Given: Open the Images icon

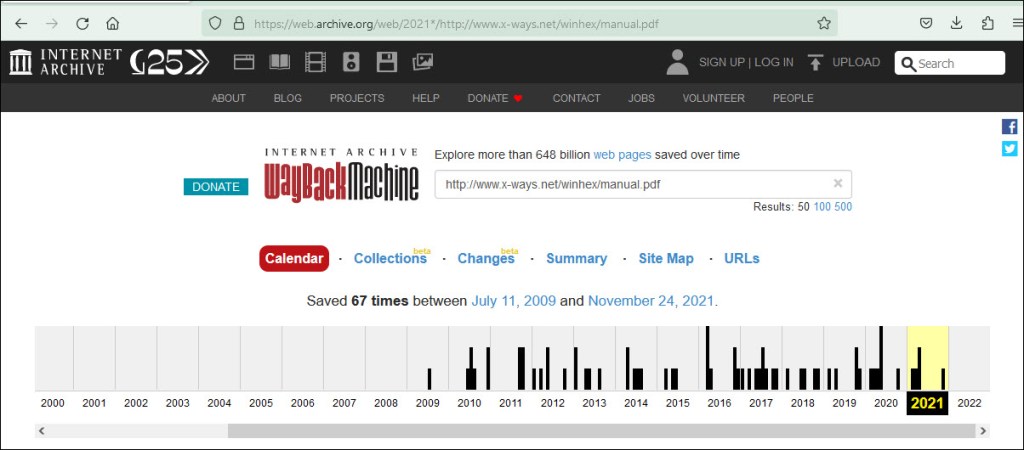Looking at the screenshot, I should (423, 62).
